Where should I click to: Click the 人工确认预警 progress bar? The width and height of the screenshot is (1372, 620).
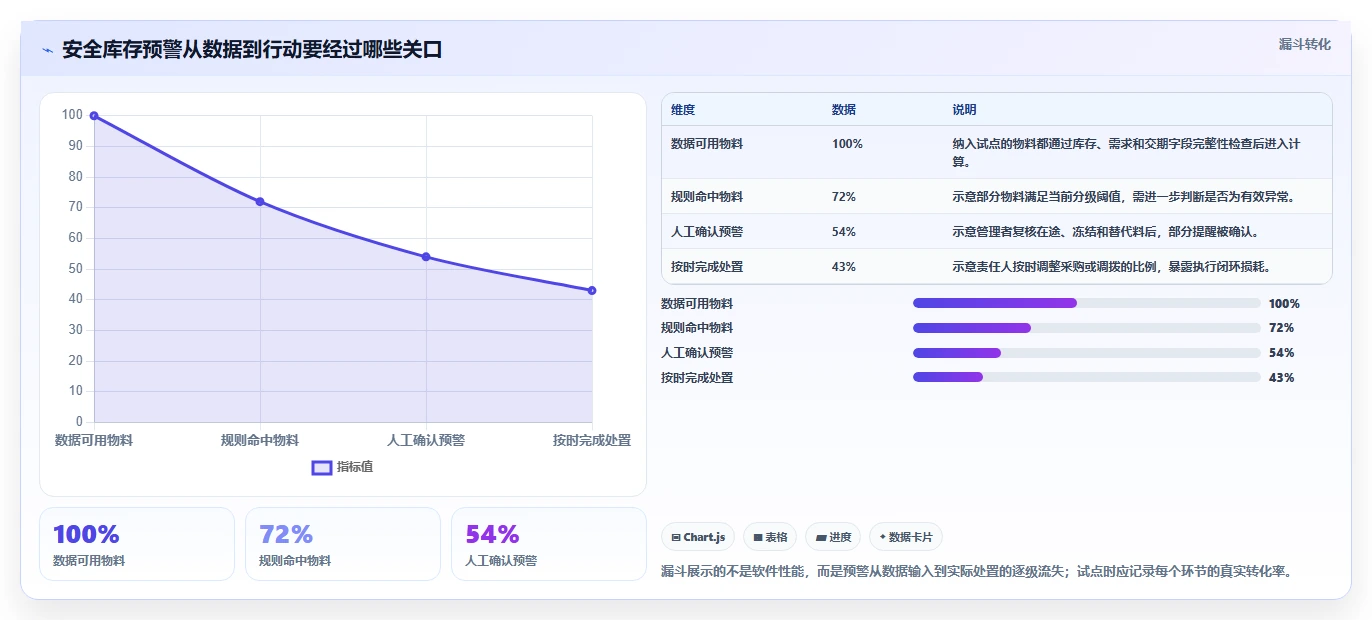[x=1087, y=353]
